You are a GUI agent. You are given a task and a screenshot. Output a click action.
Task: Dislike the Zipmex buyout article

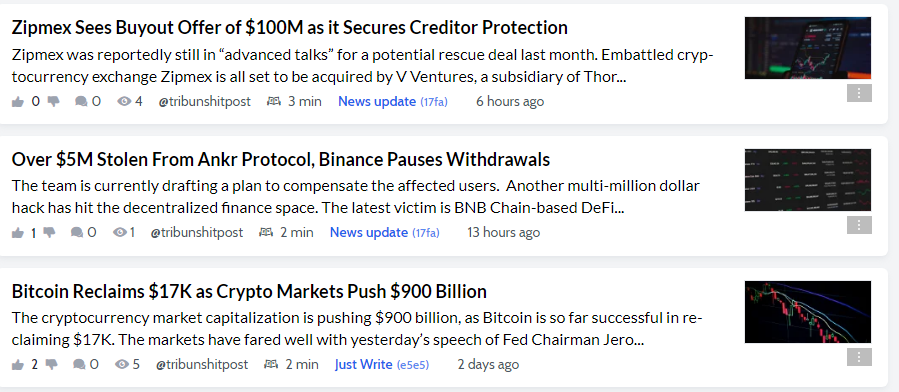tap(53, 101)
